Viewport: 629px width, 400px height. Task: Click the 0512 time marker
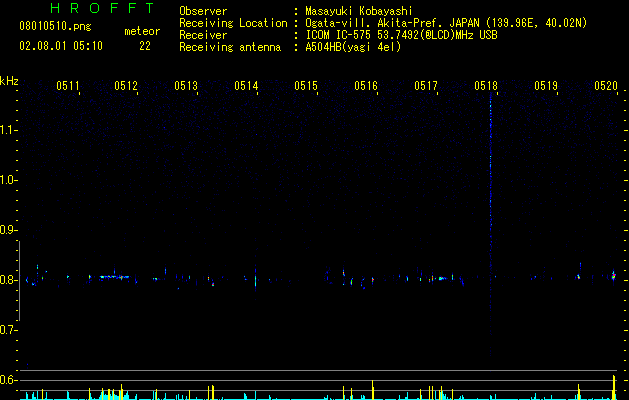coord(126,86)
